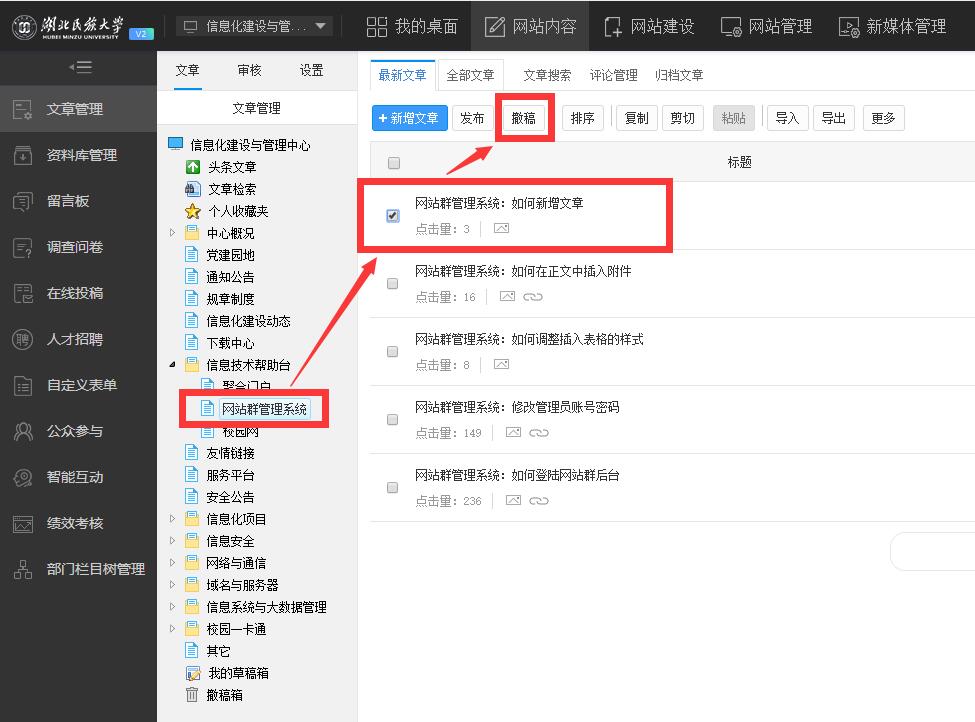Collapse the left sidebar with the toggle icon
This screenshot has height=722, width=975.
coord(80,67)
